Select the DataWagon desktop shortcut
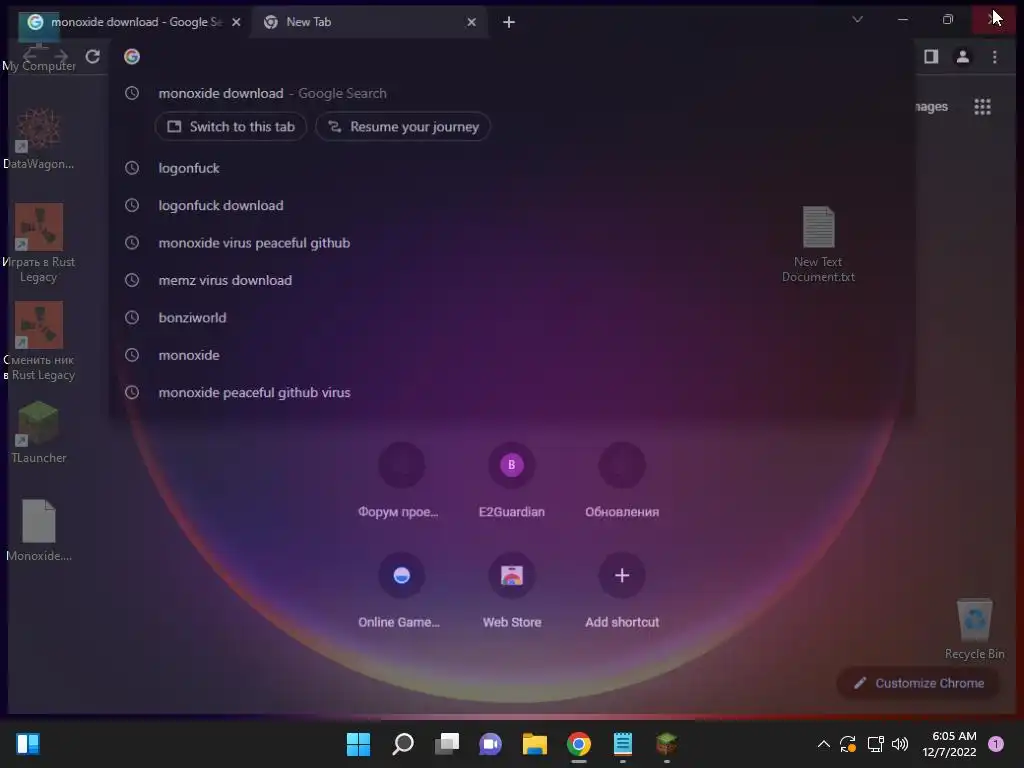The image size is (1024, 768). click(x=39, y=139)
